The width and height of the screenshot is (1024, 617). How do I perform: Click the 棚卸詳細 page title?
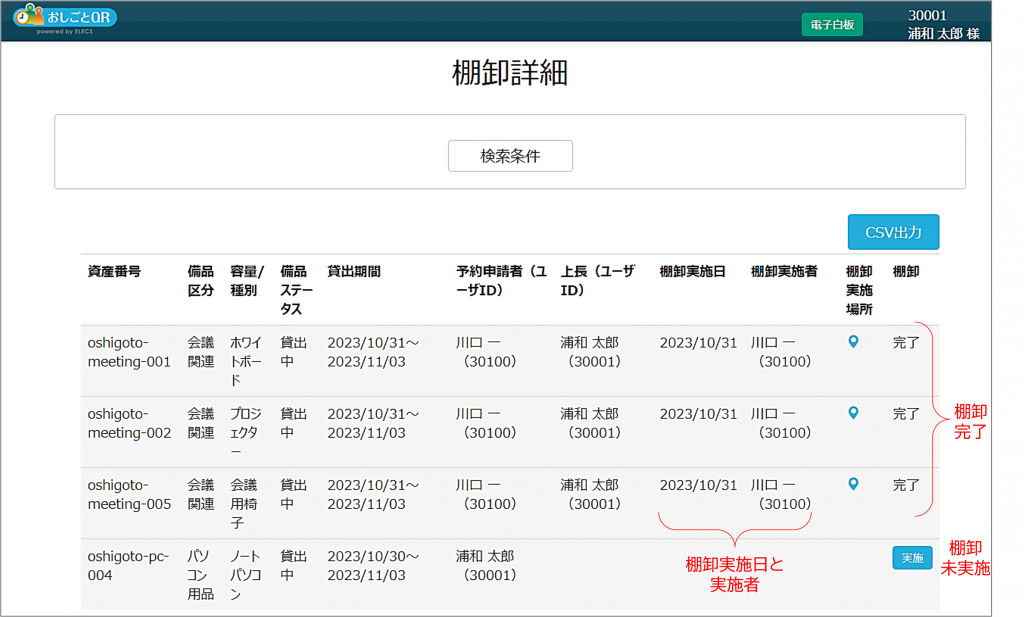[x=510, y=72]
